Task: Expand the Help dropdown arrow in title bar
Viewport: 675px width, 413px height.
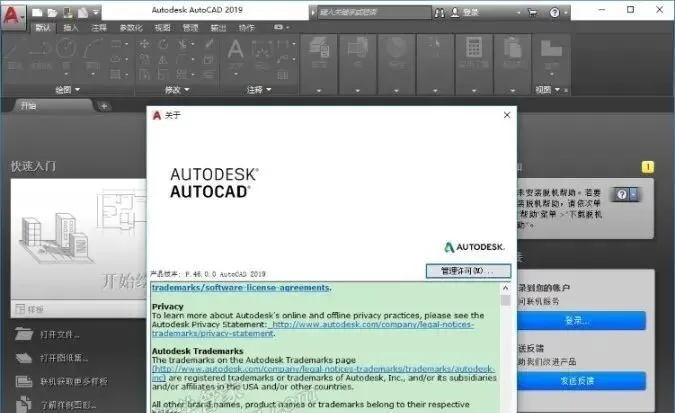Action: click(x=565, y=13)
